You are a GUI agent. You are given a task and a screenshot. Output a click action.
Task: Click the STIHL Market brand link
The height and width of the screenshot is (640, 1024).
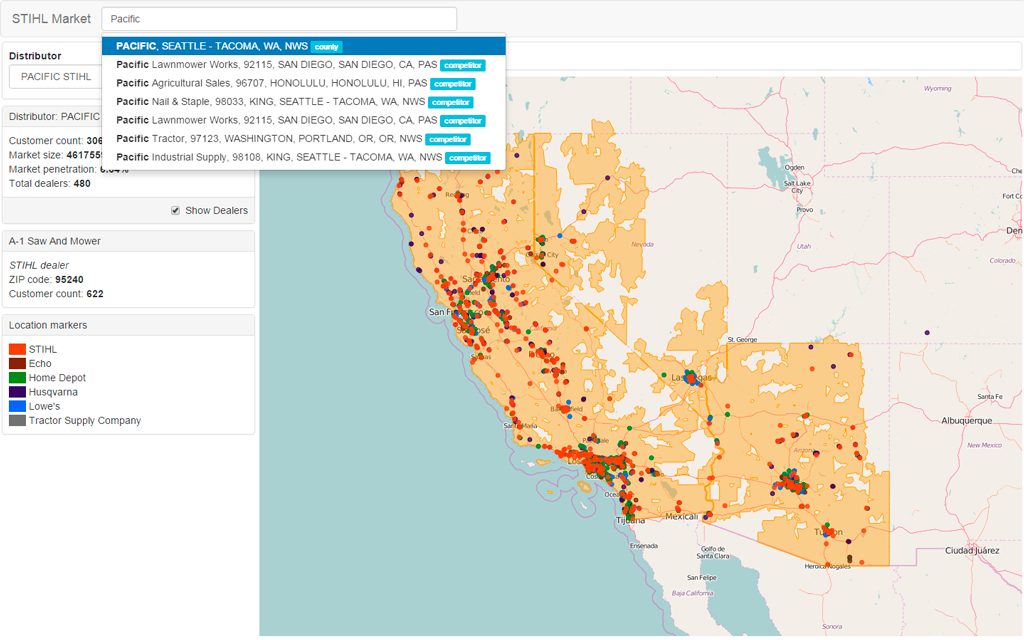click(x=51, y=19)
